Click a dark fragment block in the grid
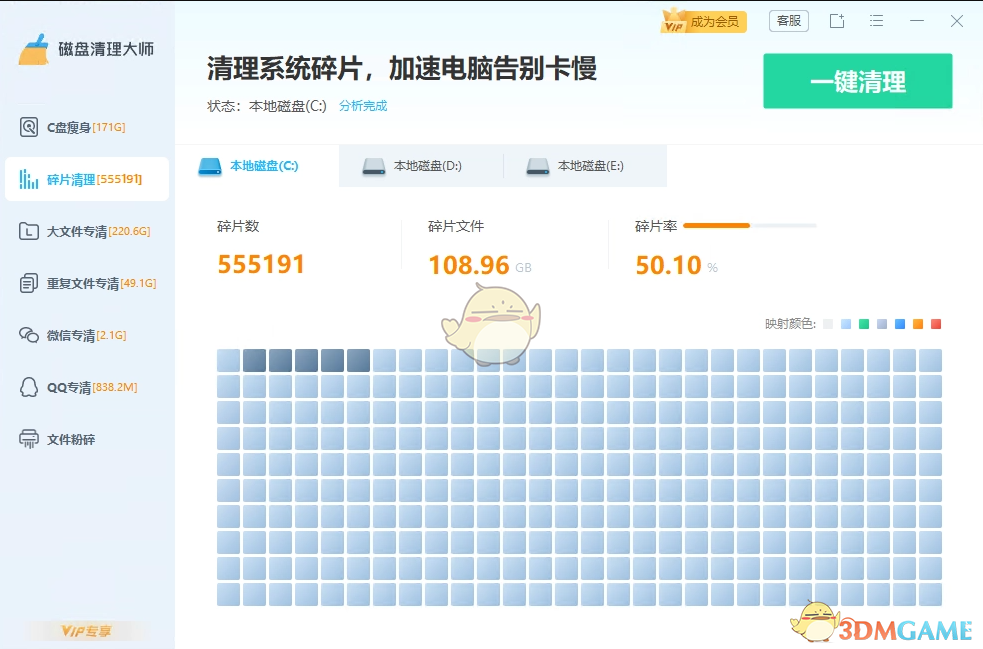 tap(255, 359)
